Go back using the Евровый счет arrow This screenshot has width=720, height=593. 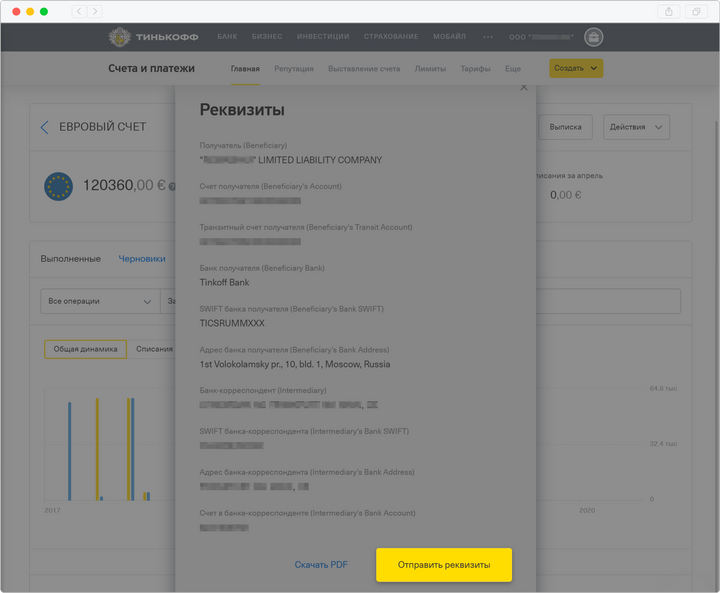[x=44, y=127]
